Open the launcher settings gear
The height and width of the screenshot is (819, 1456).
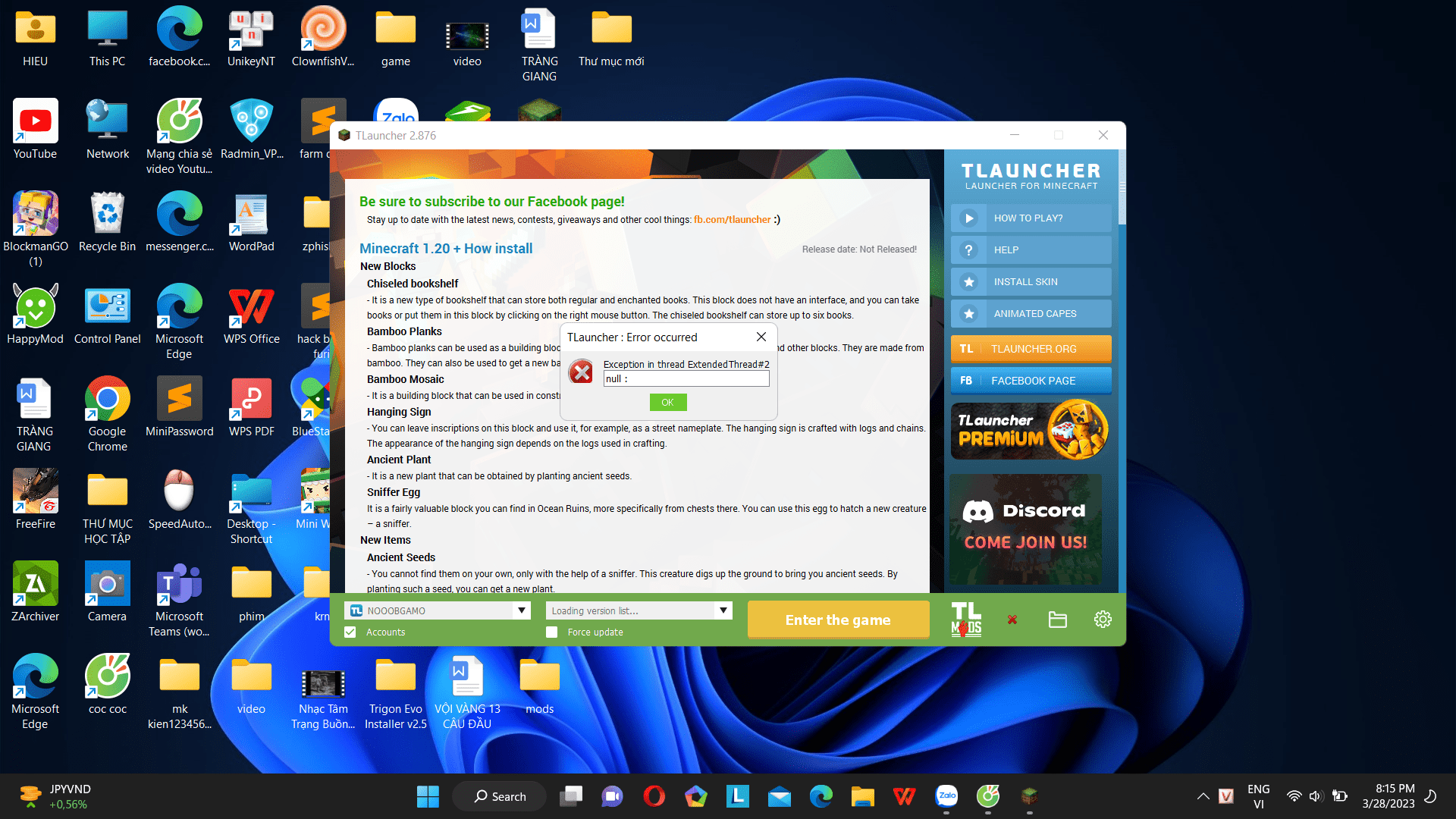pyautogui.click(x=1103, y=620)
